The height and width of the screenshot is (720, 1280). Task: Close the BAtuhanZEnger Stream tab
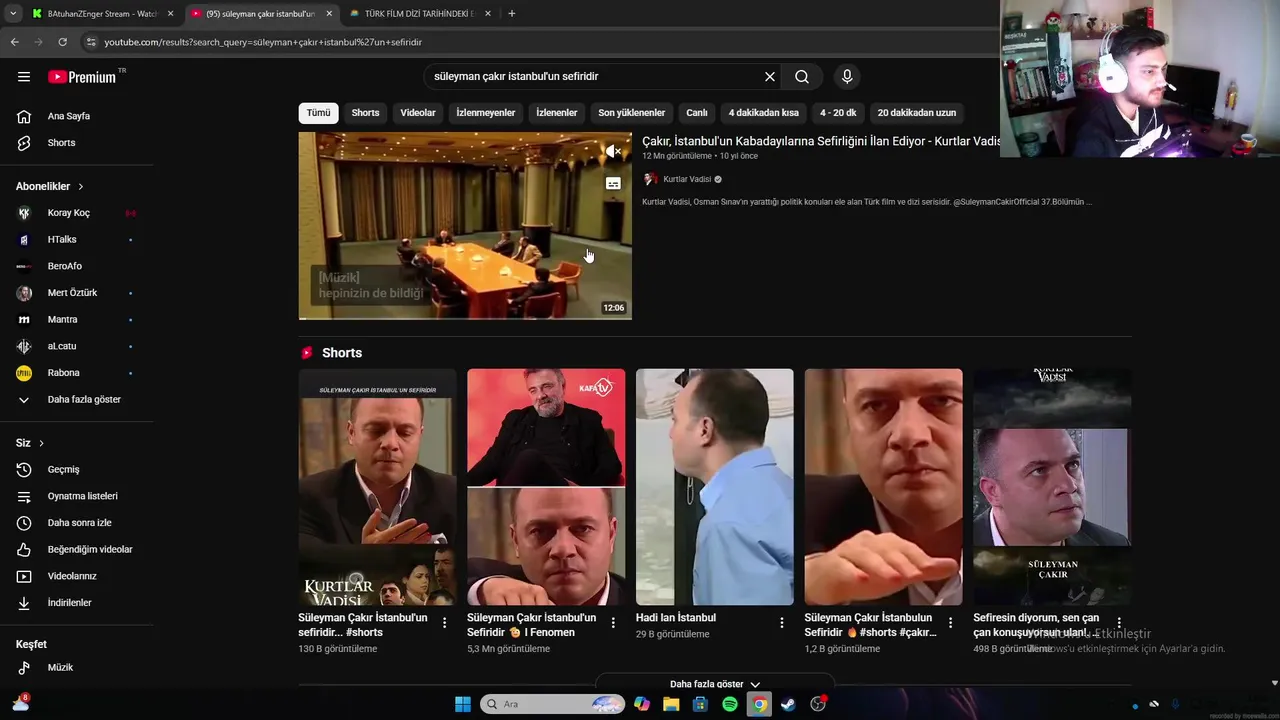[170, 14]
